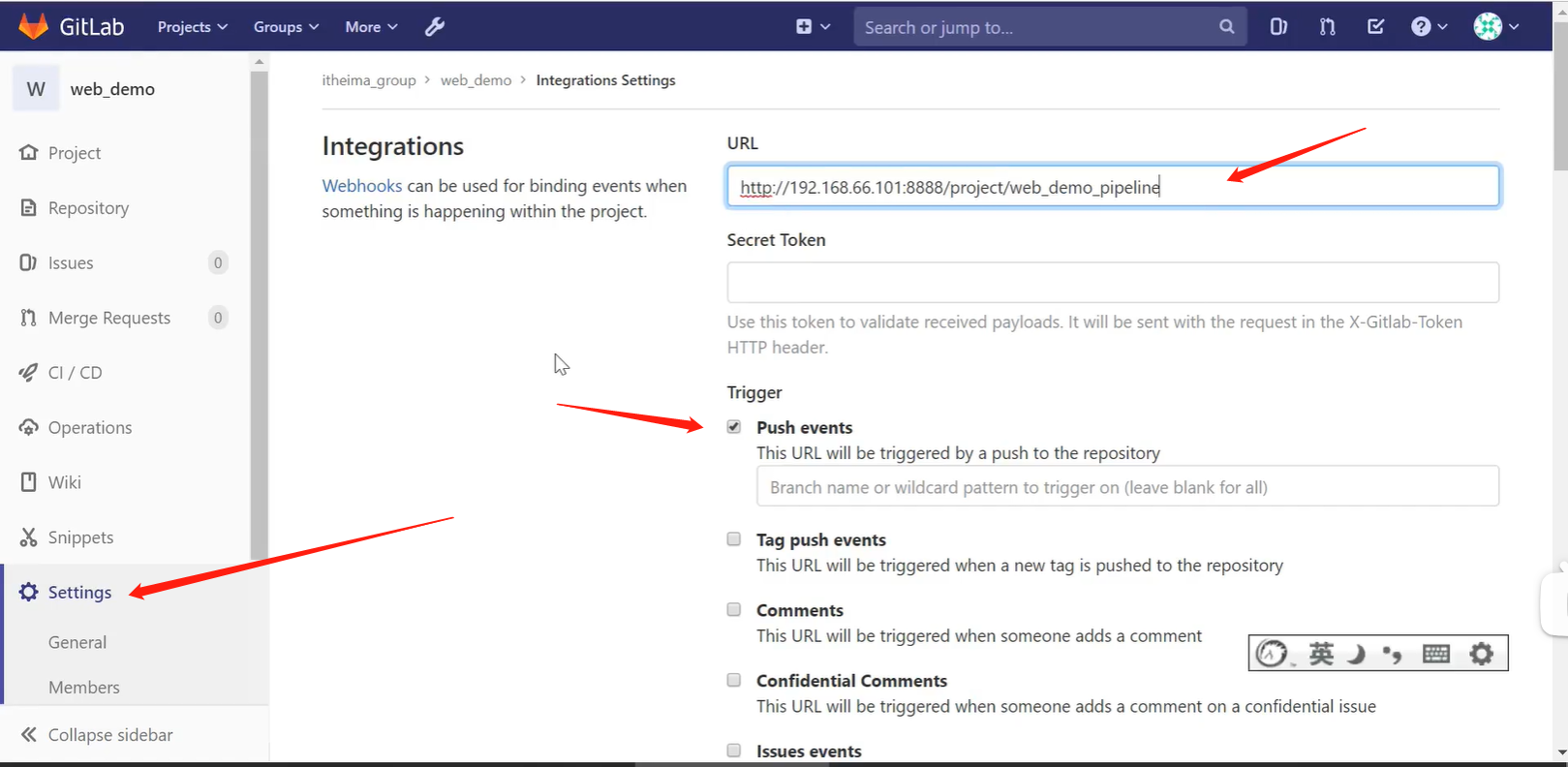Click the Issues count badge 0
Image resolution: width=1568 pixels, height=767 pixels.
pos(218,262)
